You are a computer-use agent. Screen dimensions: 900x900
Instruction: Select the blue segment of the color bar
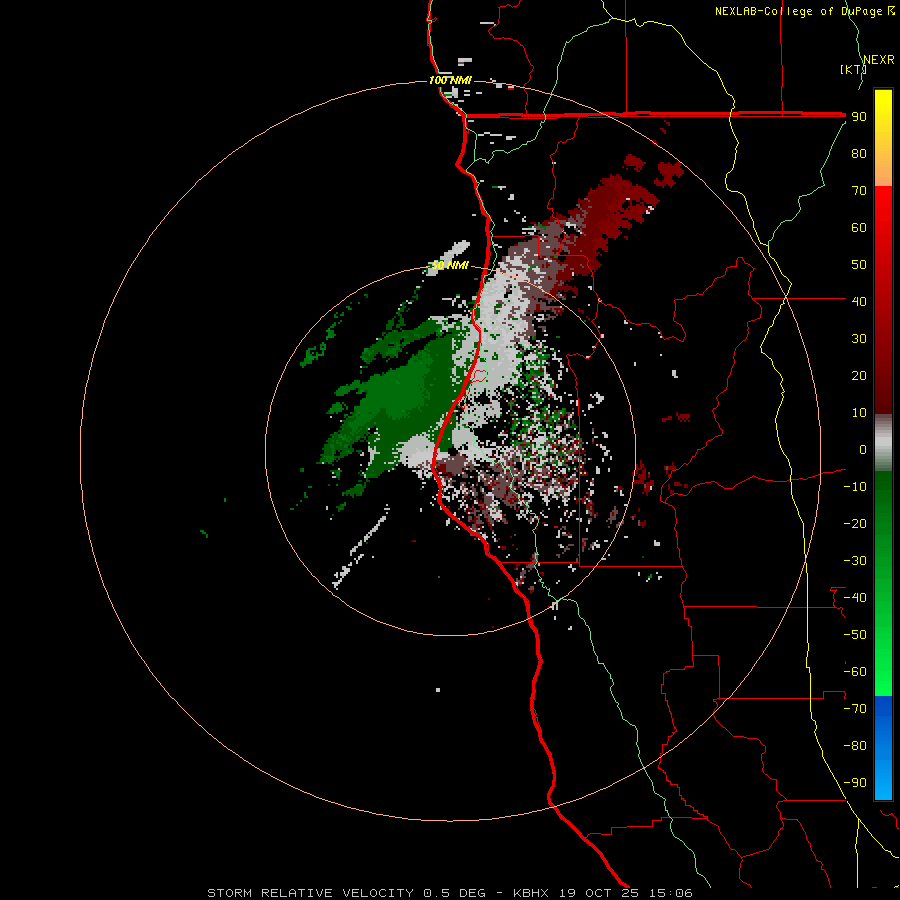tap(883, 748)
